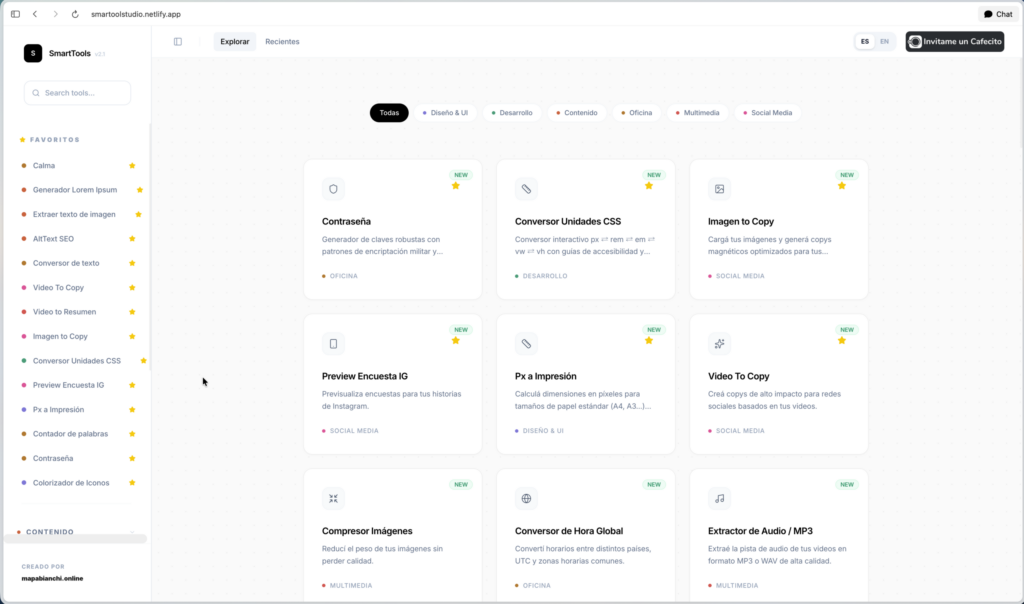Filter tools by Social Media
1024x604 pixels.
click(x=767, y=113)
